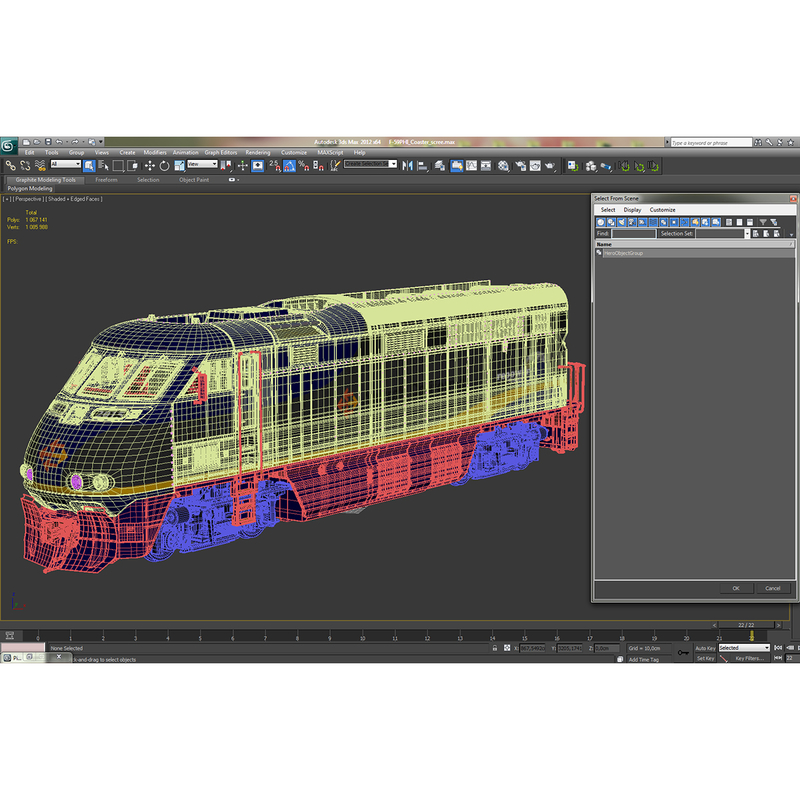Toggle Spinner Snap
The width and height of the screenshot is (800, 800).
point(318,166)
